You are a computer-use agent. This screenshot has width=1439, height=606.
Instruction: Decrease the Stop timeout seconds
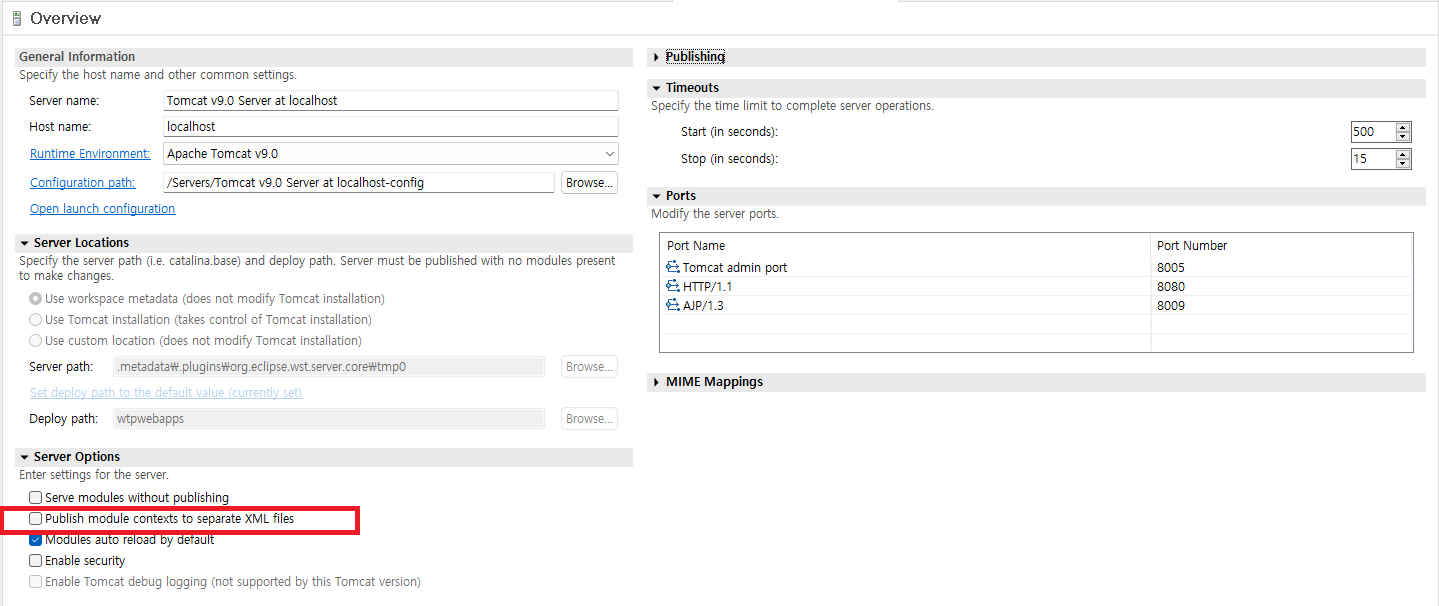(x=1403, y=163)
